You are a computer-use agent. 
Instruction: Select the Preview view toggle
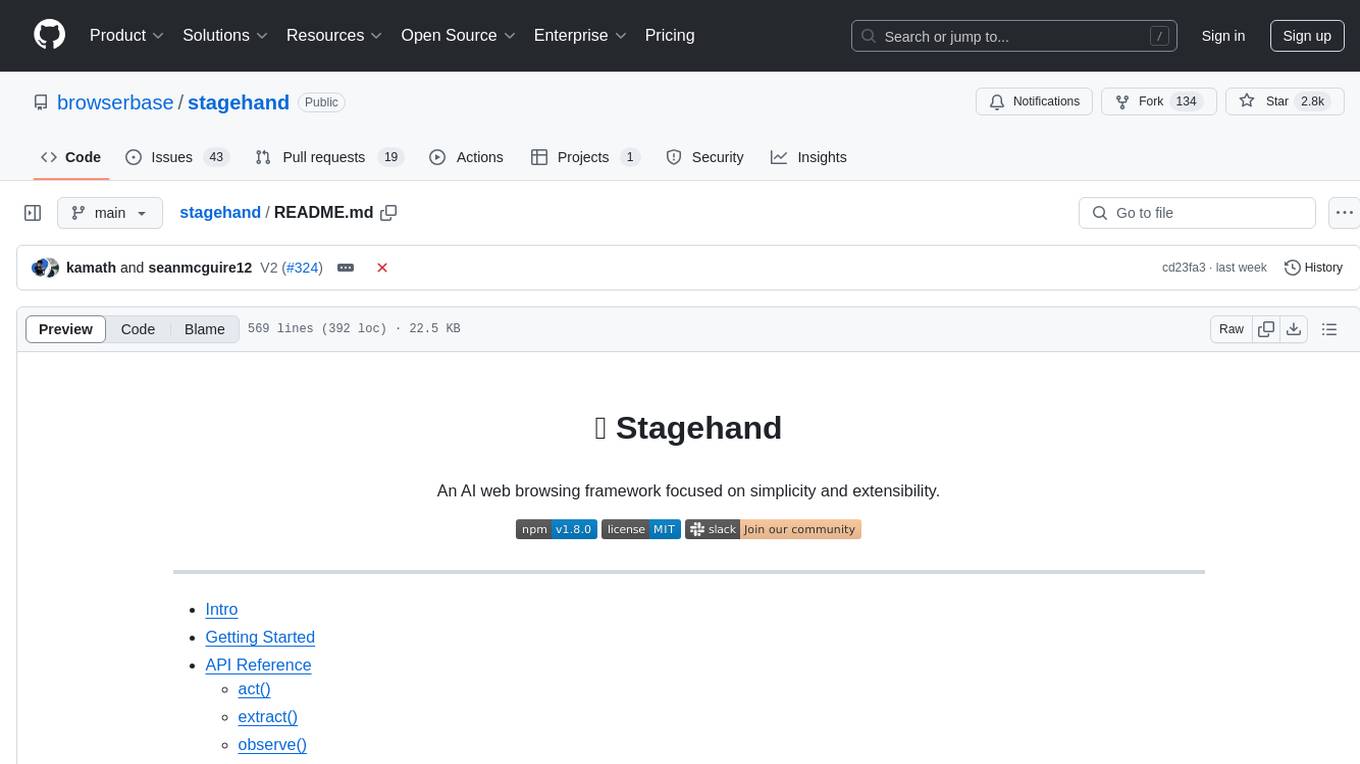click(66, 329)
